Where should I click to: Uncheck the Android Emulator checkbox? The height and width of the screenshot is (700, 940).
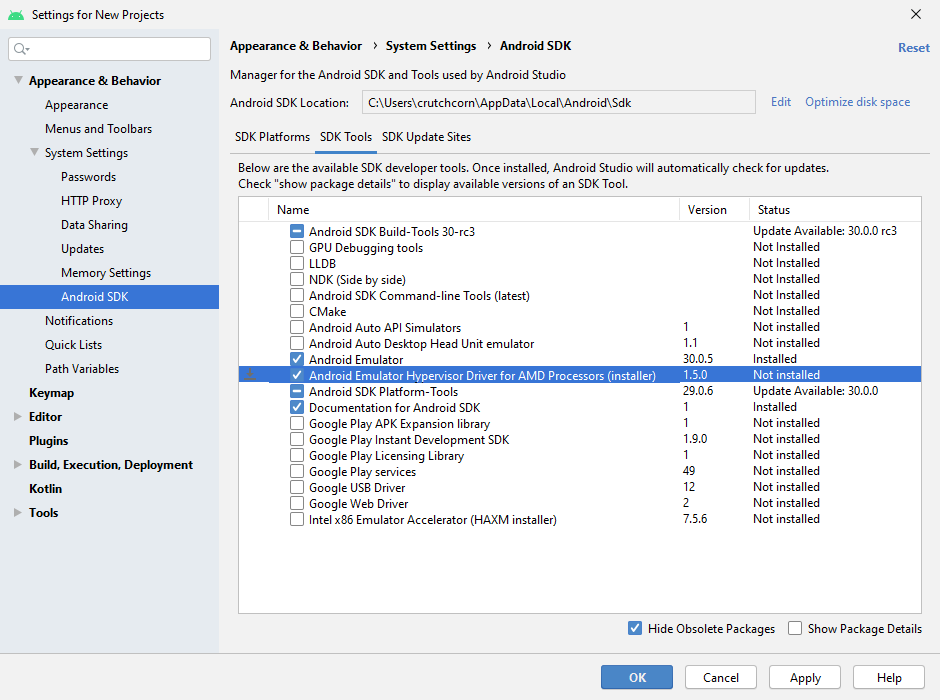297,359
